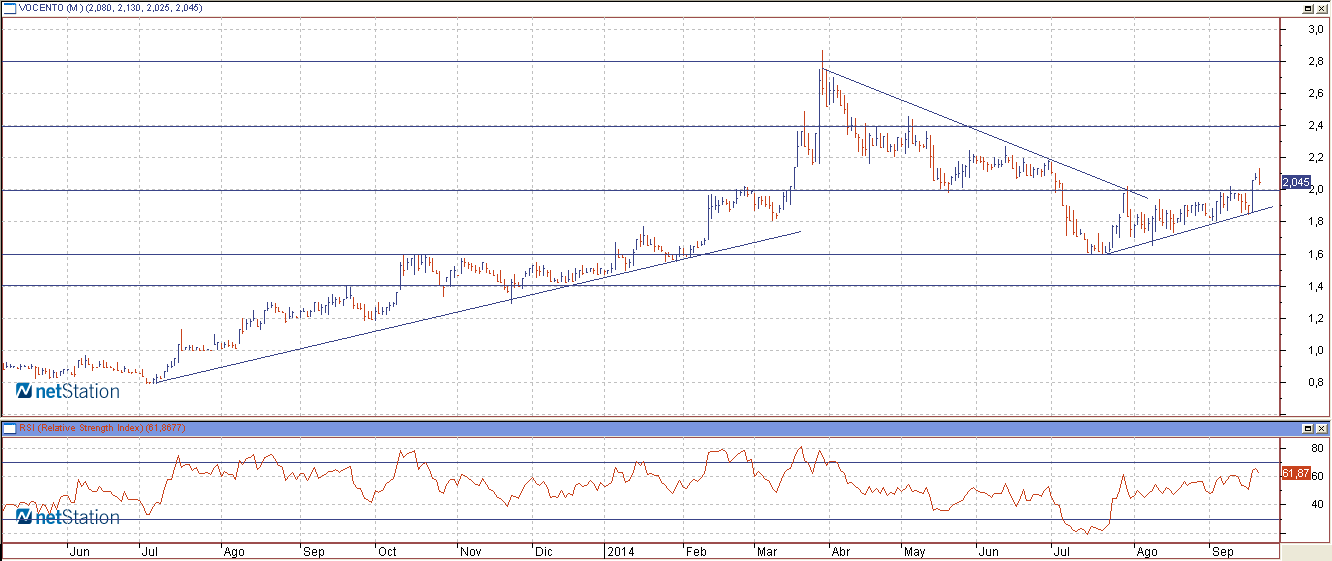
Task: Click the 2014 label on time axis
Action: [621, 551]
